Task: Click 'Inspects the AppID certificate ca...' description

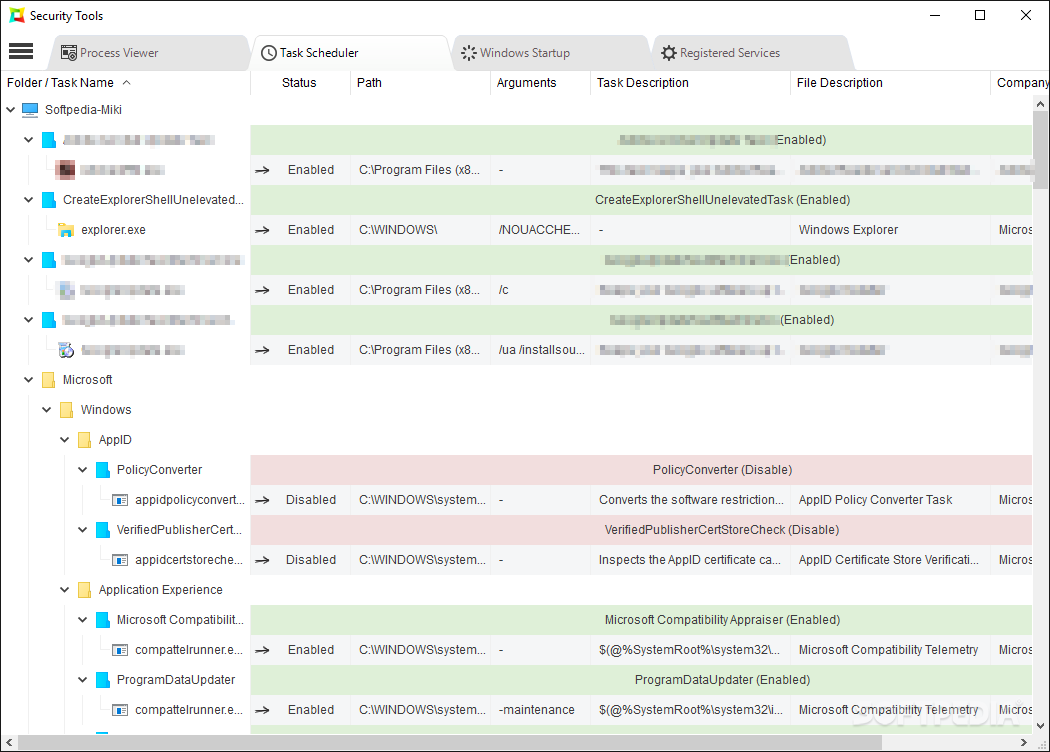Action: (x=690, y=560)
